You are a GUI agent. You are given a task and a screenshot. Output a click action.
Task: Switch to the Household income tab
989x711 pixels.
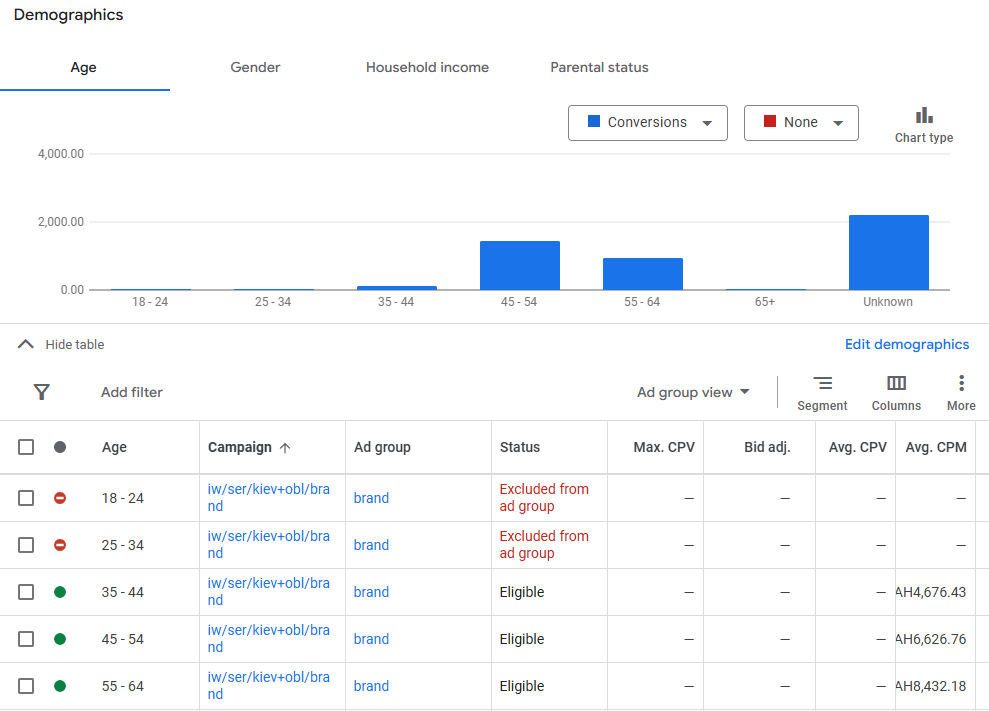pos(428,68)
